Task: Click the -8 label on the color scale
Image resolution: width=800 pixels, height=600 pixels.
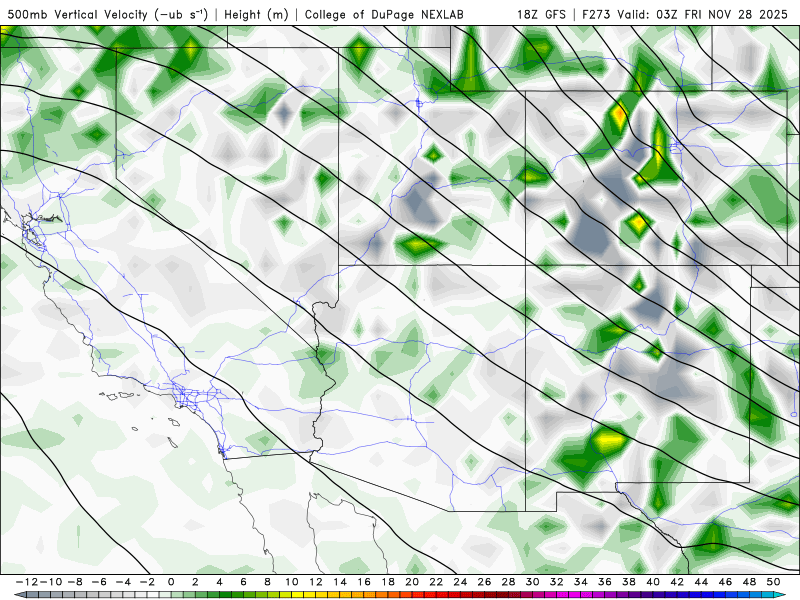Action: point(75,582)
